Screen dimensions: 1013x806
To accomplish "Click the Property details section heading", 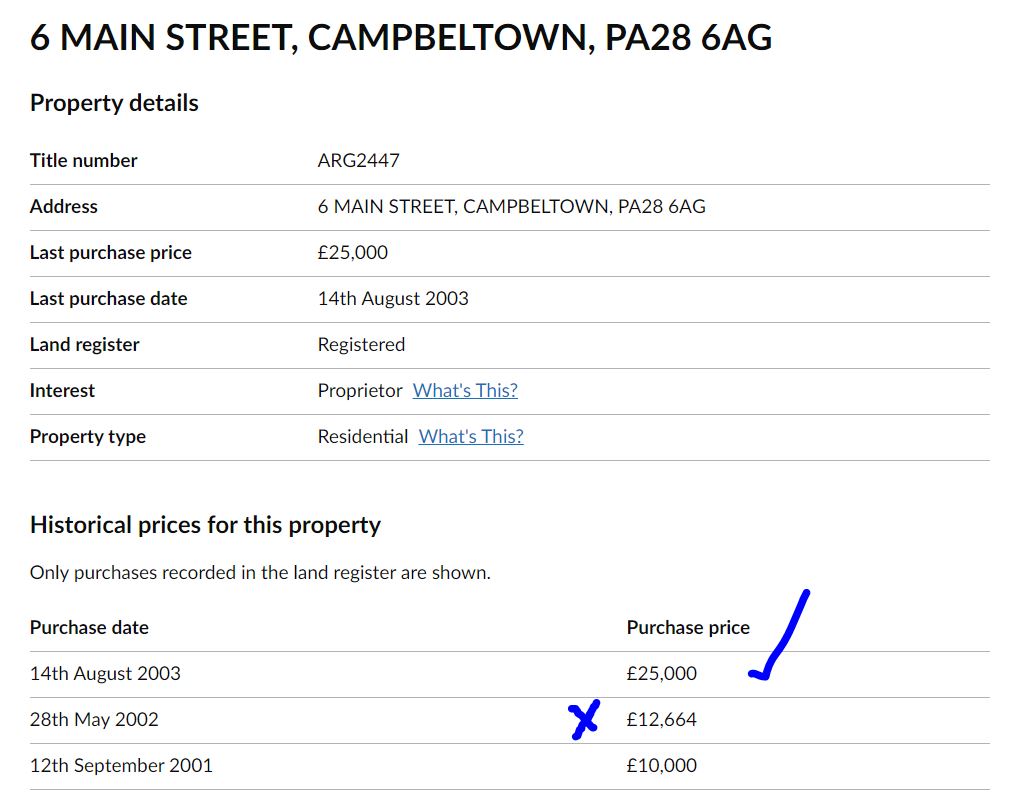I will tap(114, 103).
